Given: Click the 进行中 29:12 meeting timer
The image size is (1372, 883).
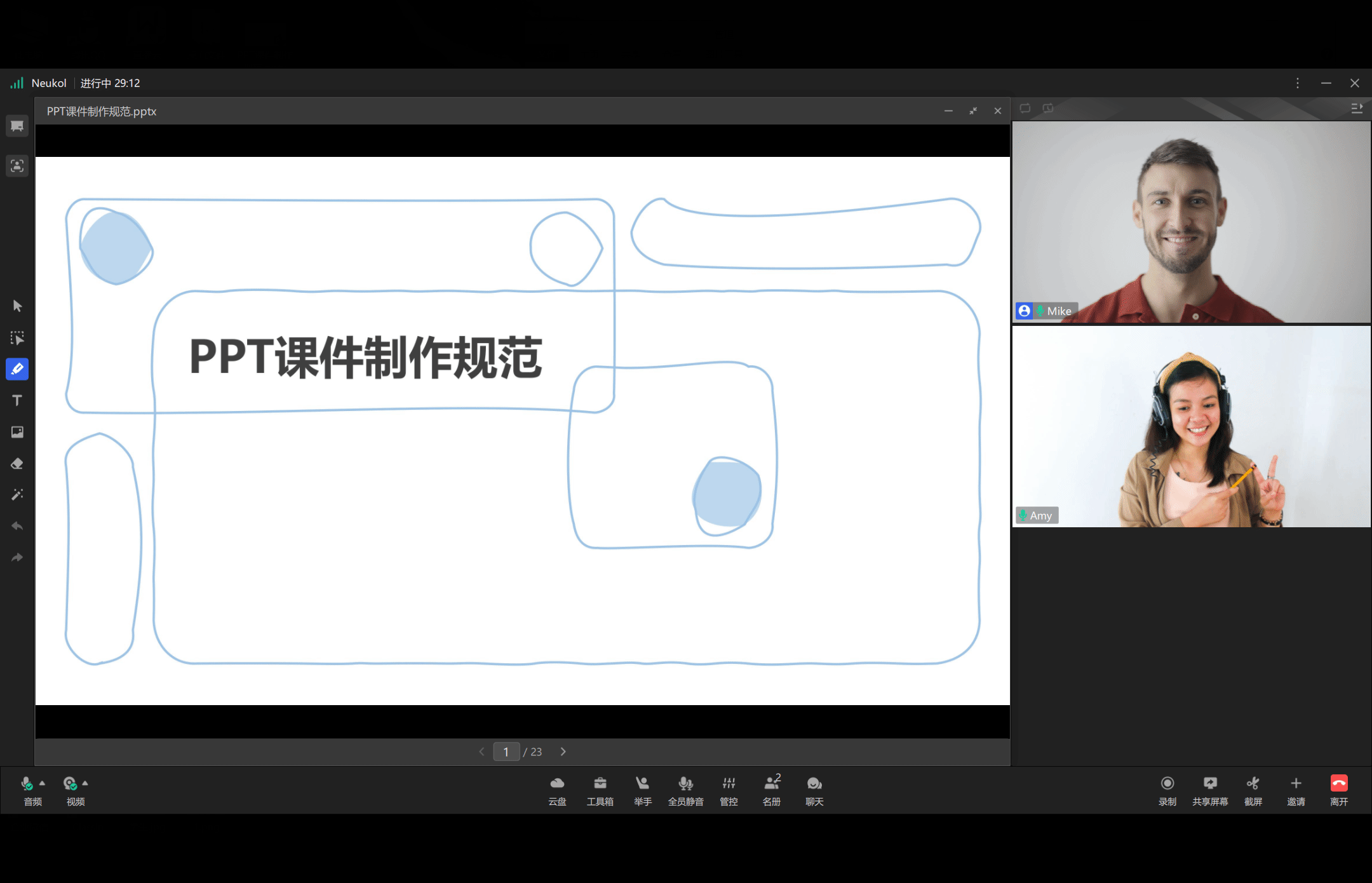Looking at the screenshot, I should (110, 83).
